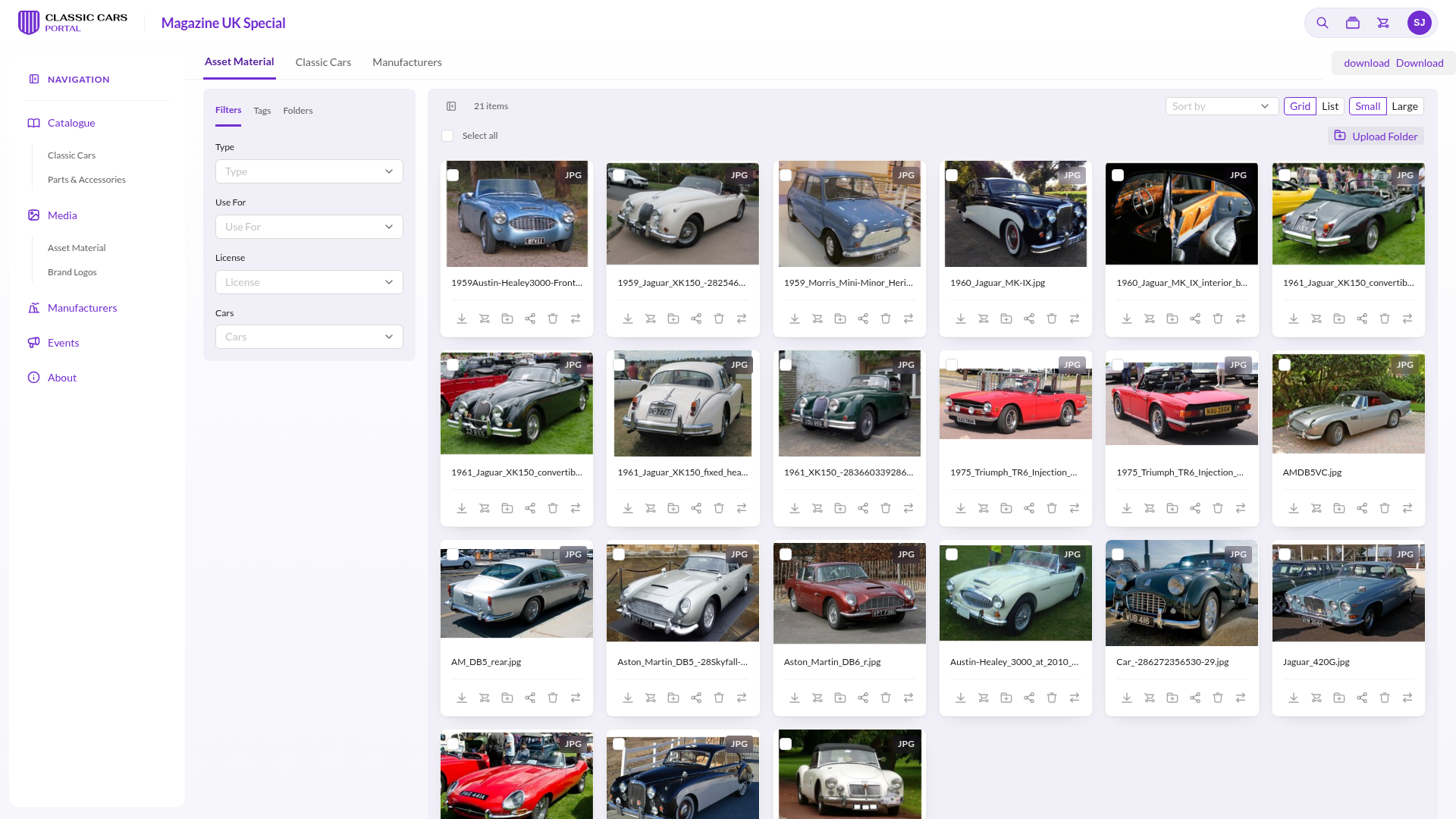The image size is (1456, 819).
Task: Open the Type filter dropdown
Action: click(x=309, y=171)
